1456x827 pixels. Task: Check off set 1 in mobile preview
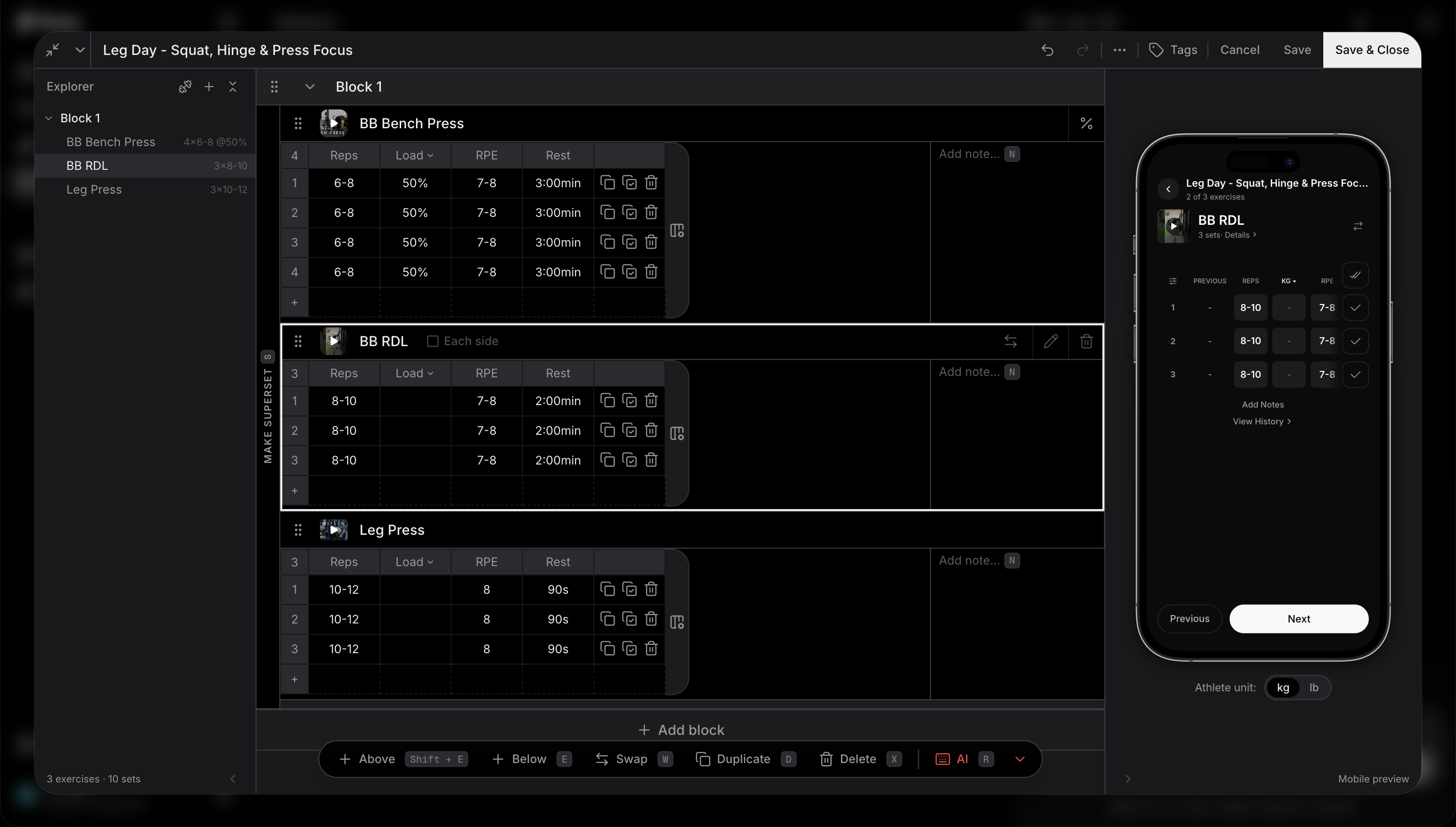point(1355,308)
